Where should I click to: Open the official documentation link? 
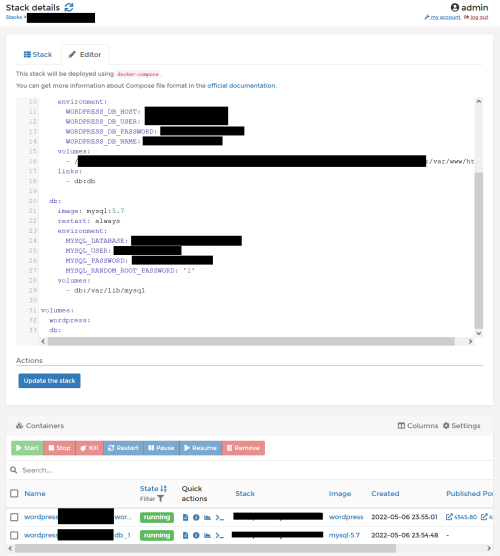241,85
